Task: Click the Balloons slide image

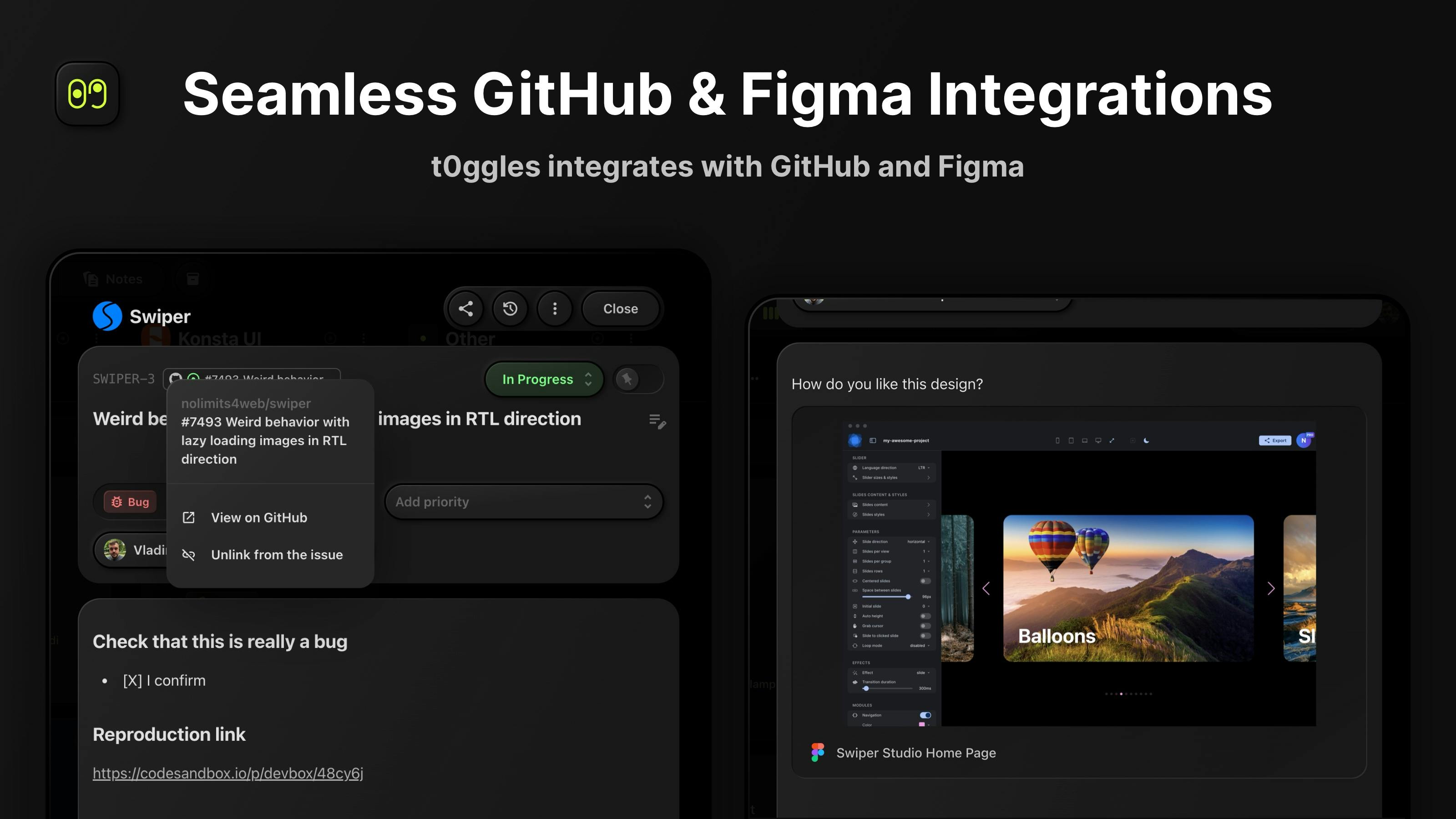Action: tap(1128, 588)
